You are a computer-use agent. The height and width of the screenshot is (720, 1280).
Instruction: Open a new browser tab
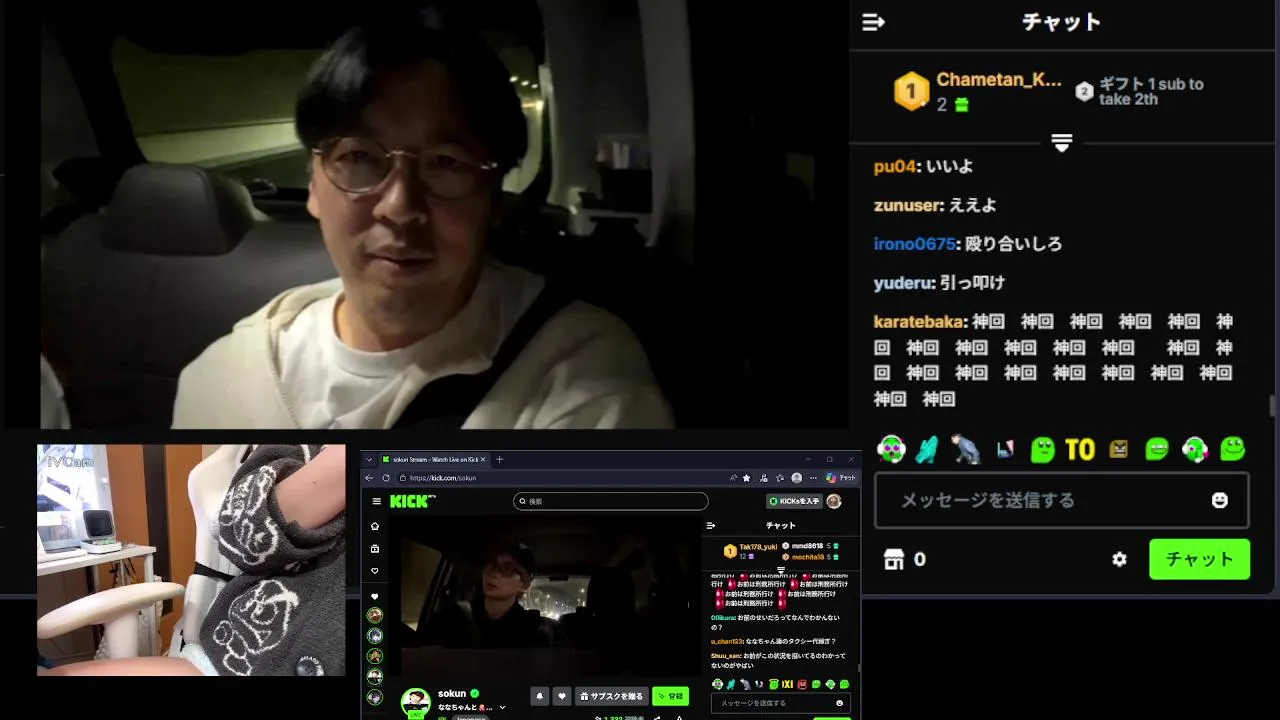click(500, 459)
